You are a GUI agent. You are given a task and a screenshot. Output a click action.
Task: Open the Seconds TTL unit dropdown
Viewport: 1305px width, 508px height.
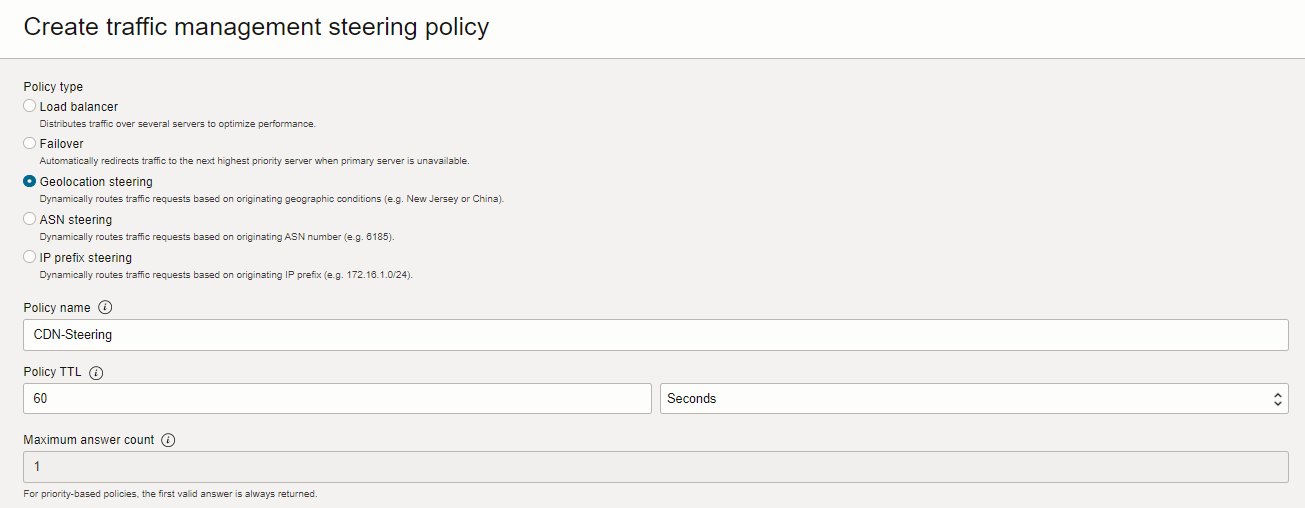coord(973,398)
